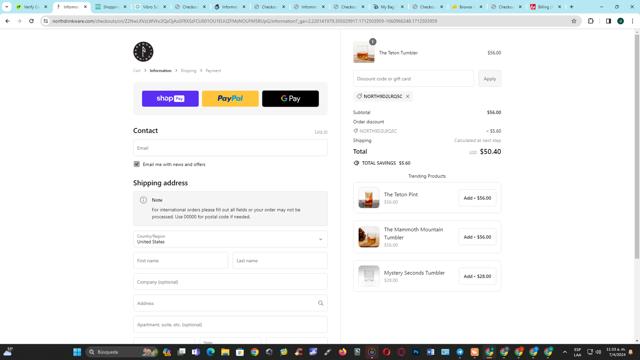Click the info icon beside Note
640x360 pixels.
coord(143,200)
